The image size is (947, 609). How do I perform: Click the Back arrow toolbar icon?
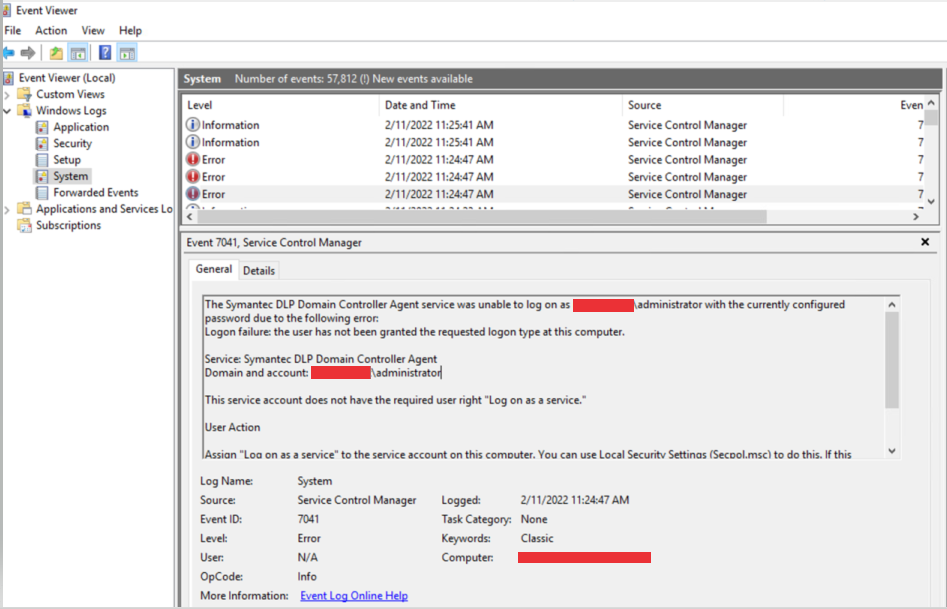click(9, 53)
